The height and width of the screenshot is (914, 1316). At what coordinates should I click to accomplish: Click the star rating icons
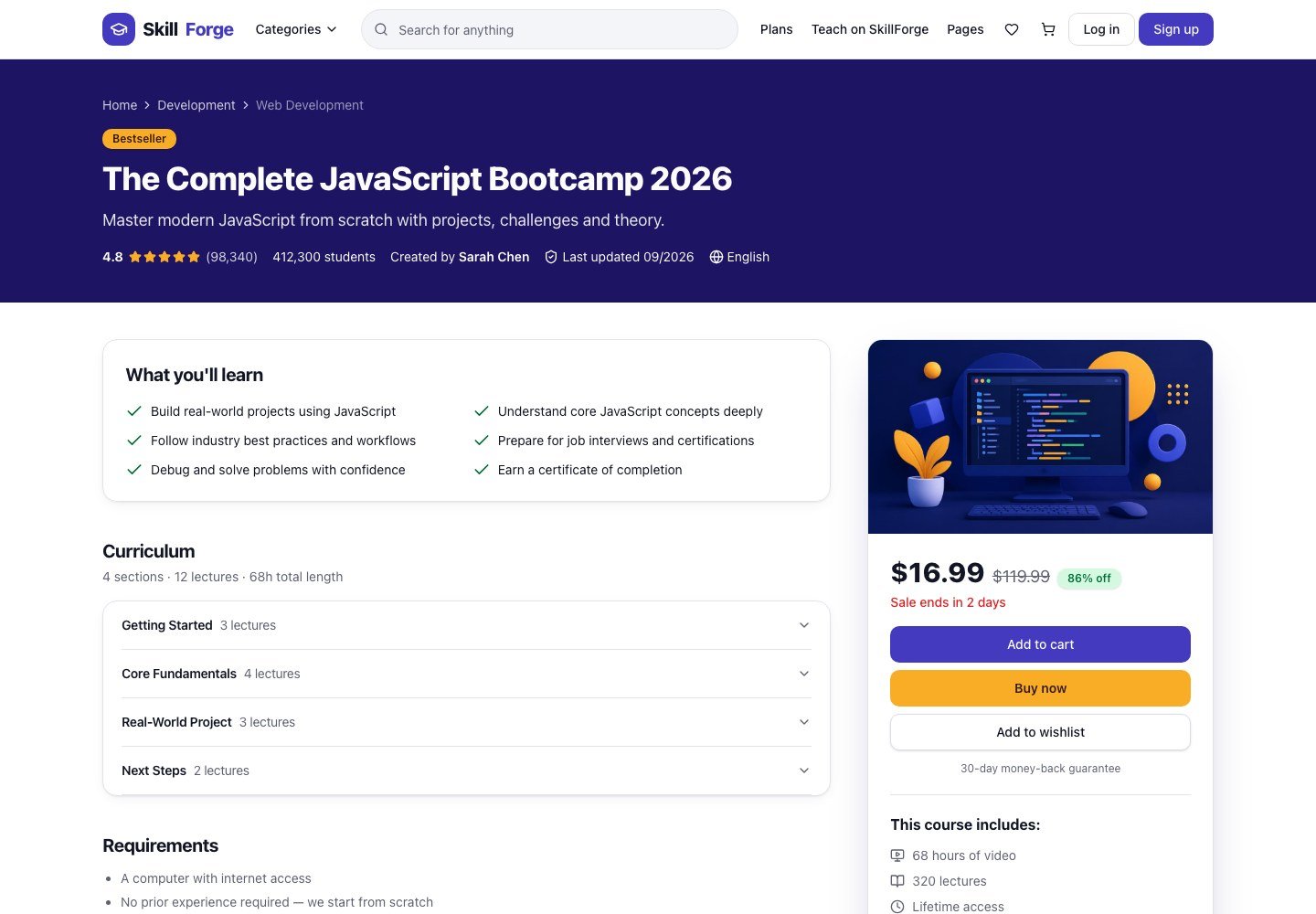164,257
